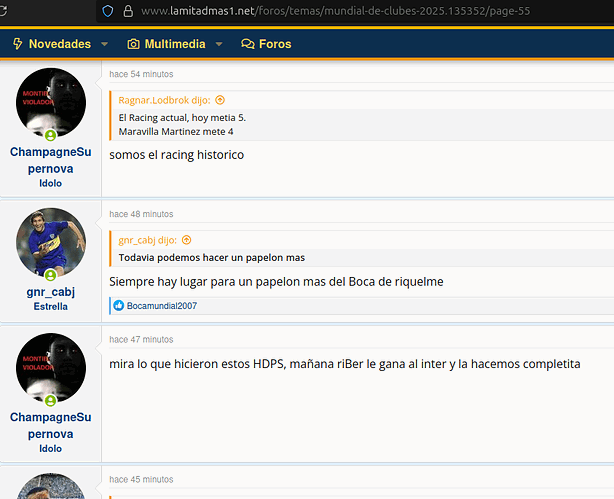
Task: Click the 'Estrella' user title under gnr_cabj
Action: tap(51, 306)
